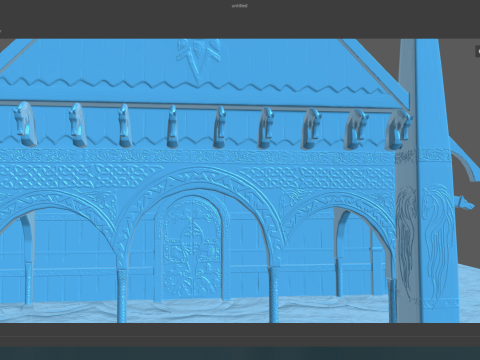Click the "untitled" window title text
Image resolution: width=480 pixels, height=360 pixels.
(x=239, y=6)
